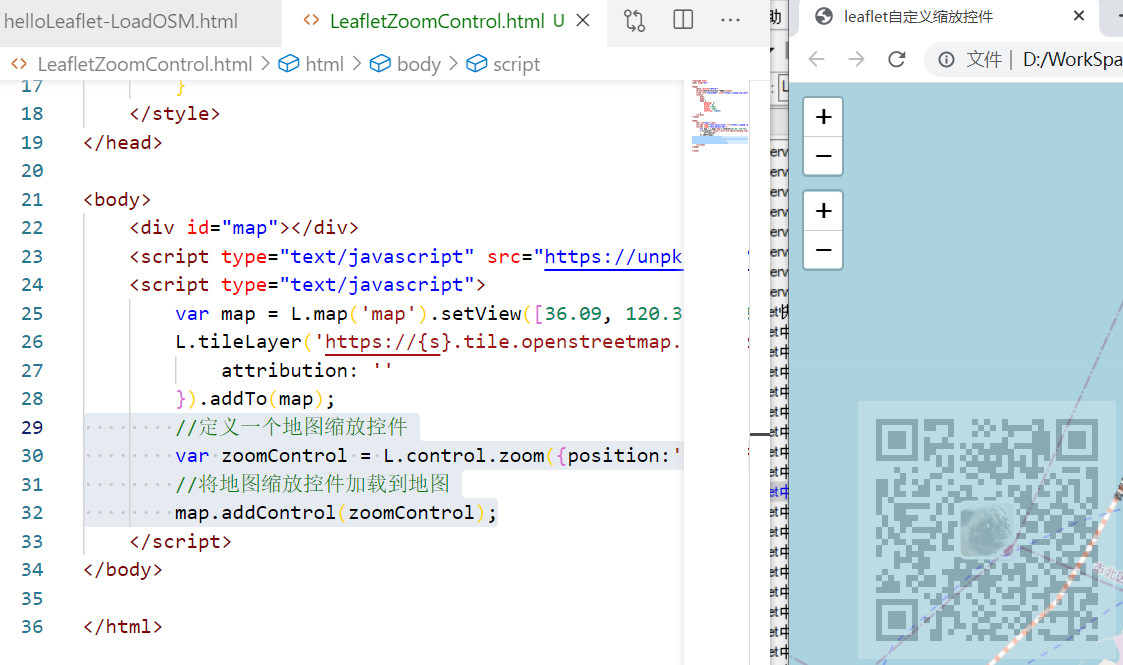Switch to helloLeaflet-LoadOSM.html editor tab
The width and height of the screenshot is (1123, 665).
pos(120,21)
